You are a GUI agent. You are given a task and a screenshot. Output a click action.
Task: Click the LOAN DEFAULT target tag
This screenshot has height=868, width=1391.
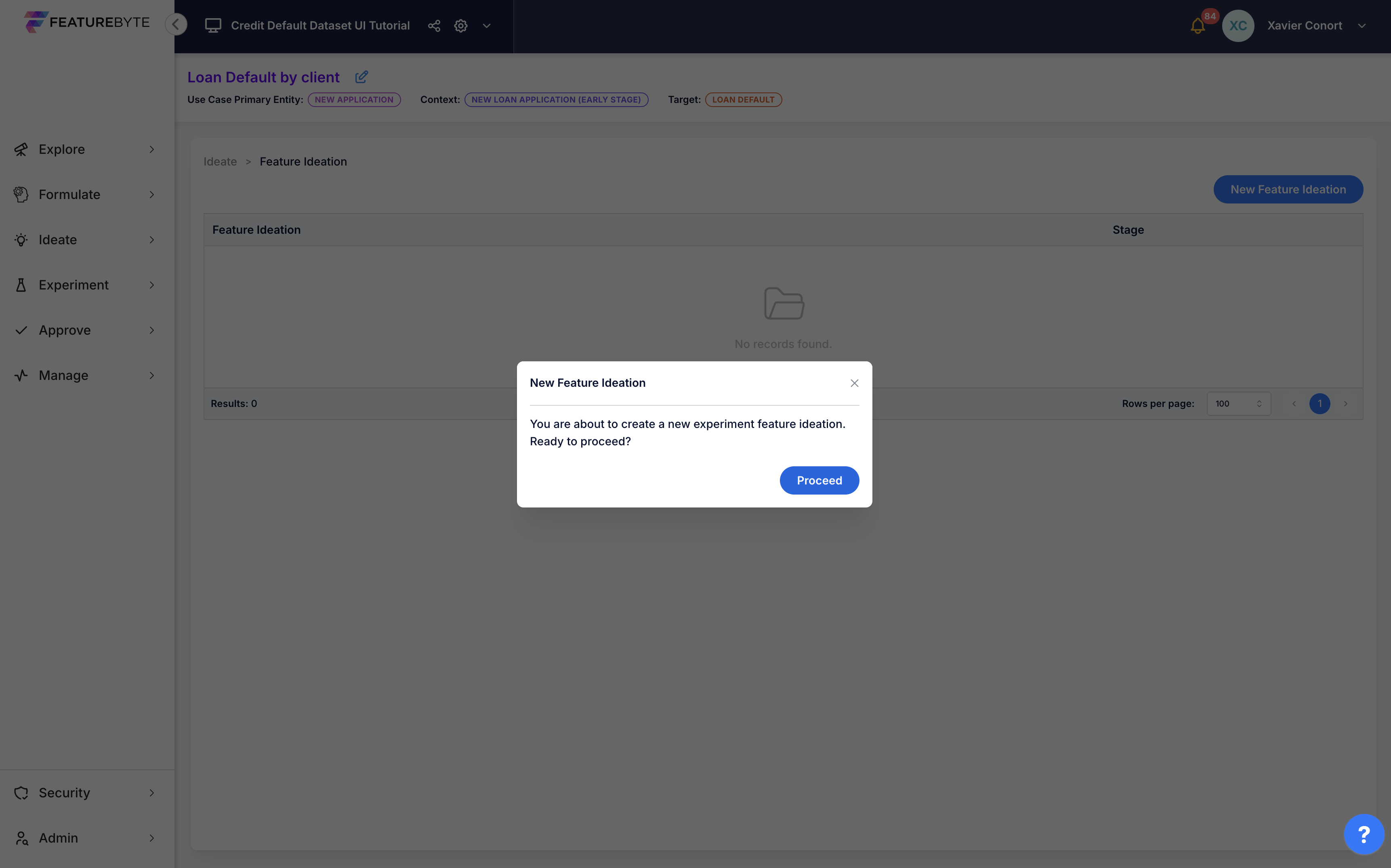(x=743, y=99)
